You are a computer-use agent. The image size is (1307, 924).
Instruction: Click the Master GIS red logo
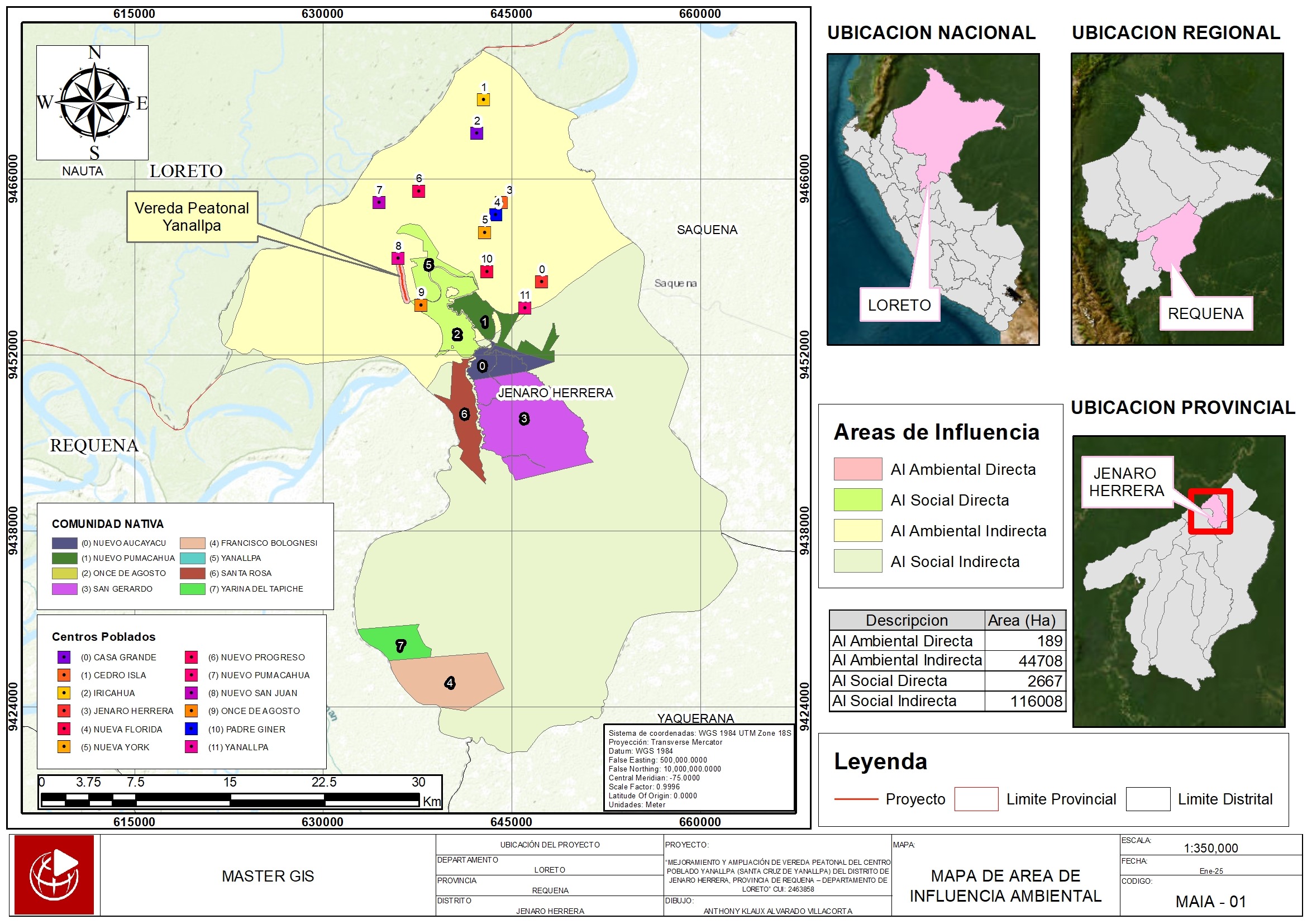tap(54, 875)
